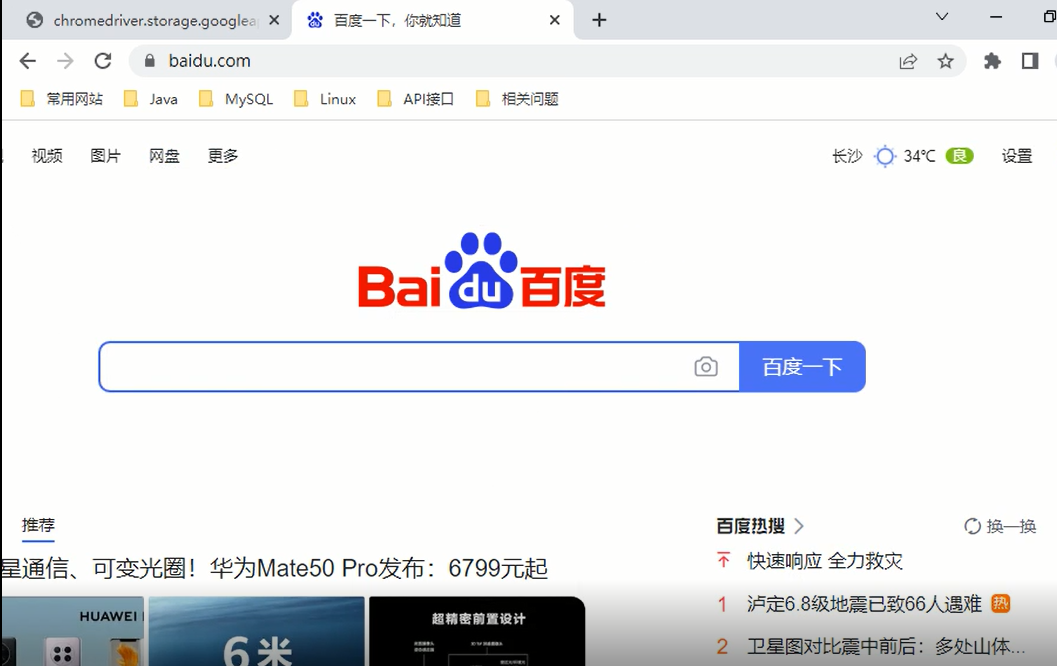This screenshot has height=666, width=1057.
Task: Share this page using the share icon
Action: [908, 61]
